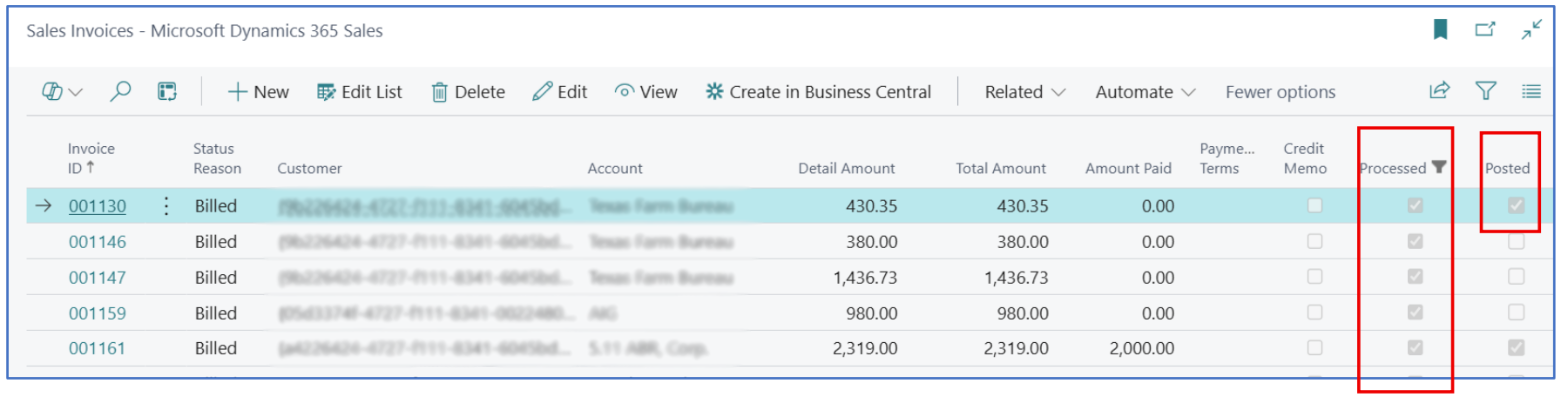
Task: Toggle the filter pane funnel icon
Action: 1486,92
